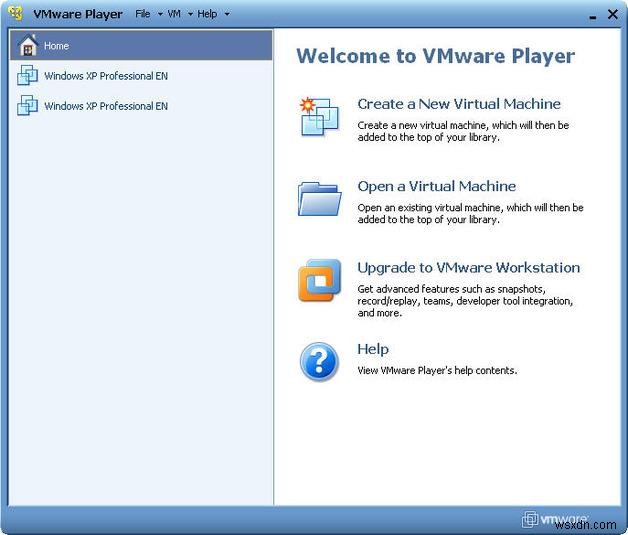Close the VMware Player window
Screen dimensions: 628x535
click(x=612, y=14)
